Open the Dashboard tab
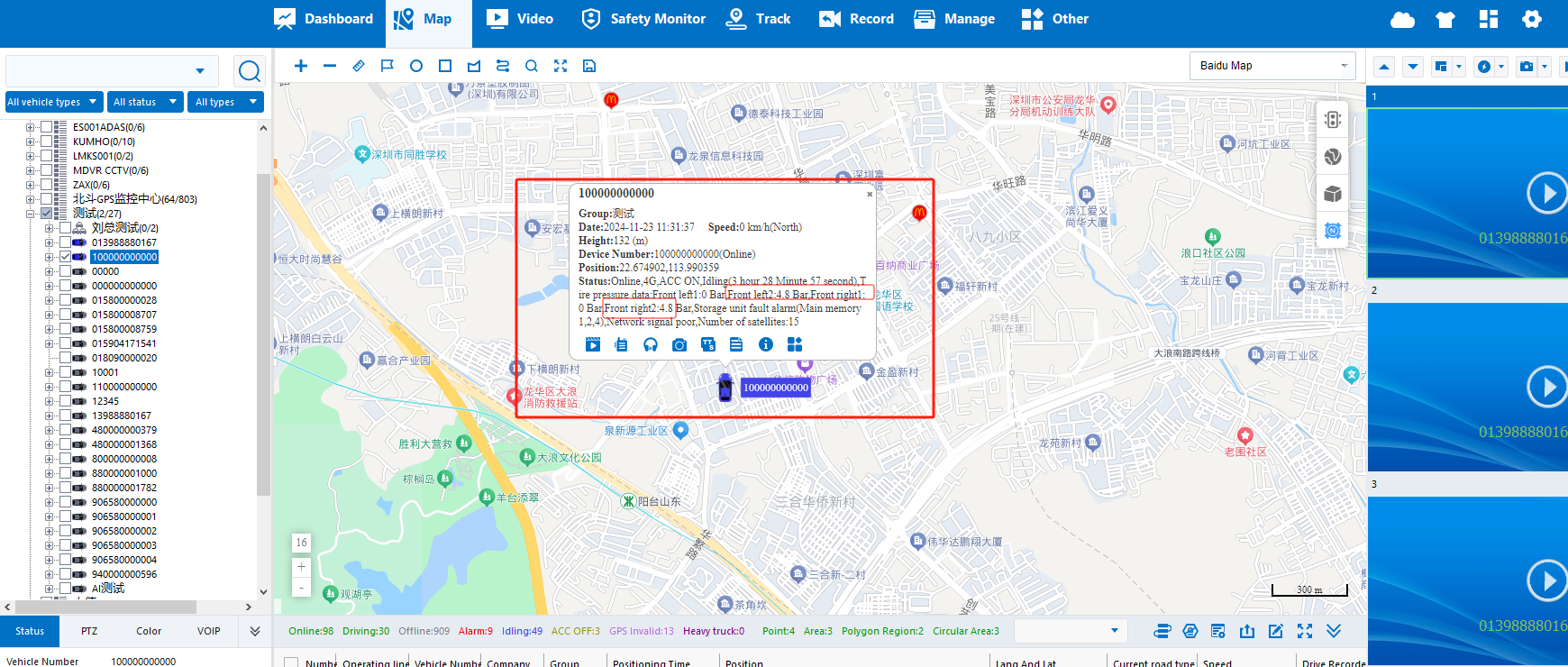The height and width of the screenshot is (667, 1568). (324, 19)
